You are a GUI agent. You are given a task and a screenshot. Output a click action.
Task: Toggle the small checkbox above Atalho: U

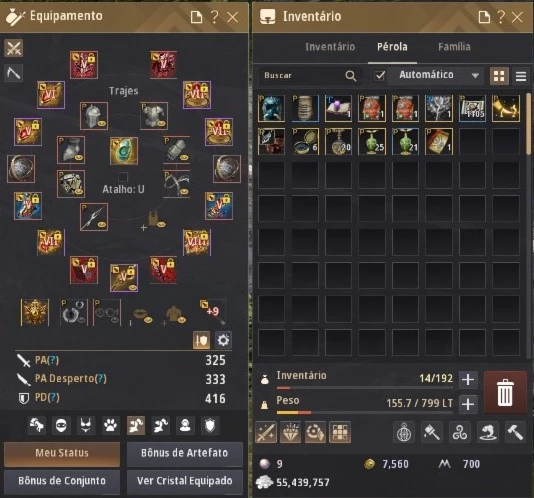pos(123,177)
